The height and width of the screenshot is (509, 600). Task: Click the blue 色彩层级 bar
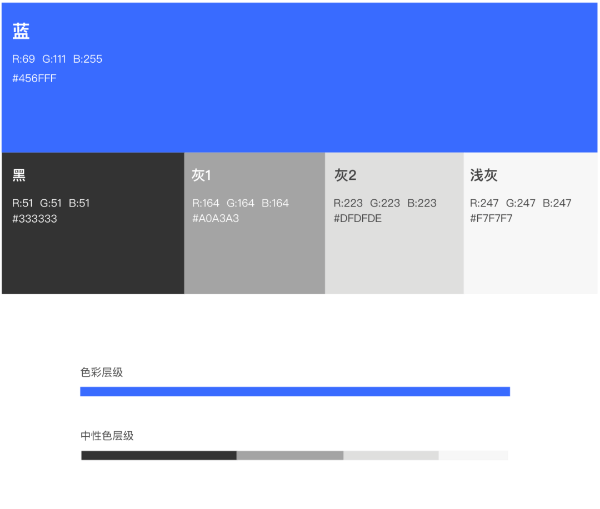(295, 392)
